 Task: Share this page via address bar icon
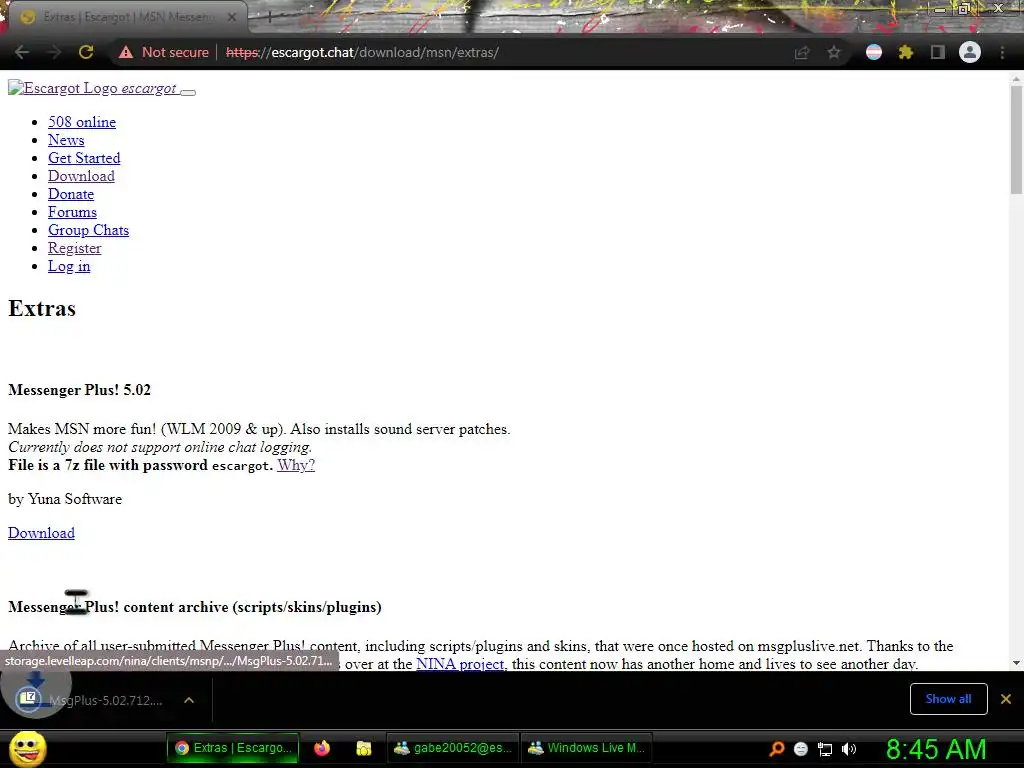coord(802,52)
